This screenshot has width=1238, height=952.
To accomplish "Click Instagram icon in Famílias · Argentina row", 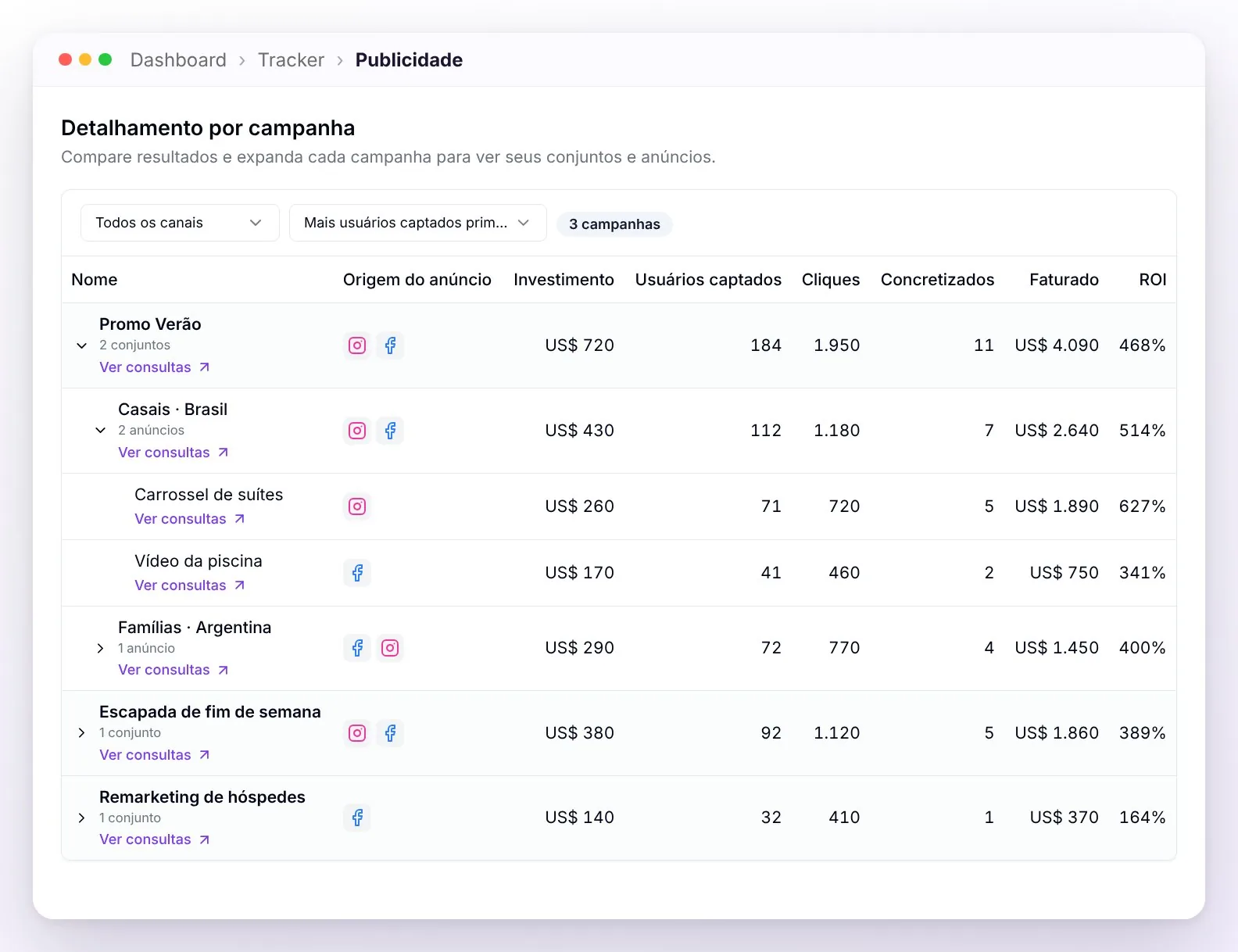I will click(x=390, y=648).
